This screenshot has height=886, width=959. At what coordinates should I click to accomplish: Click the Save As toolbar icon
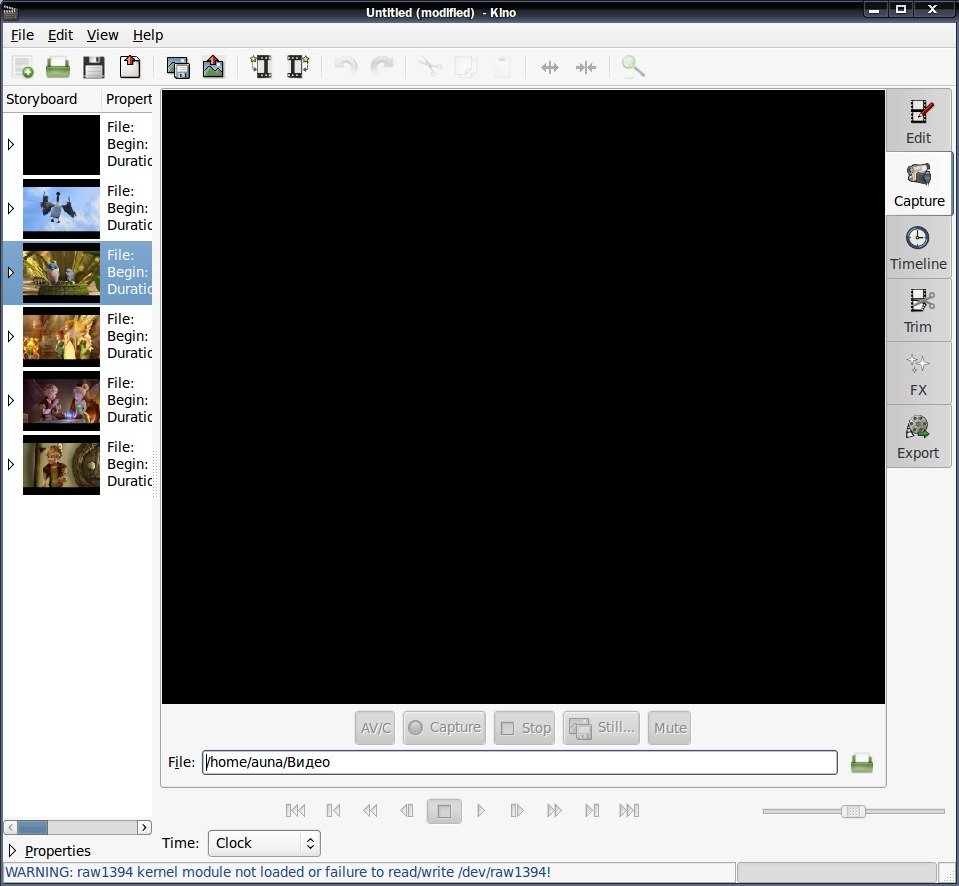(130, 67)
